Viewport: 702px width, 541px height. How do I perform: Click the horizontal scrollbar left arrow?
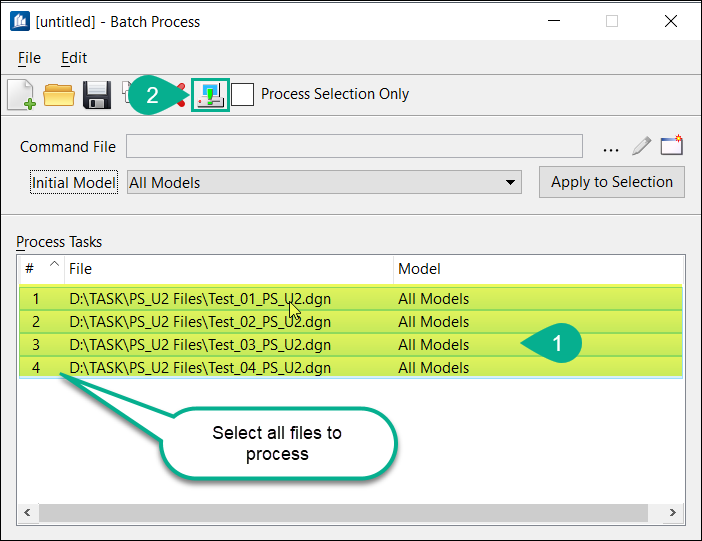[x=28, y=512]
